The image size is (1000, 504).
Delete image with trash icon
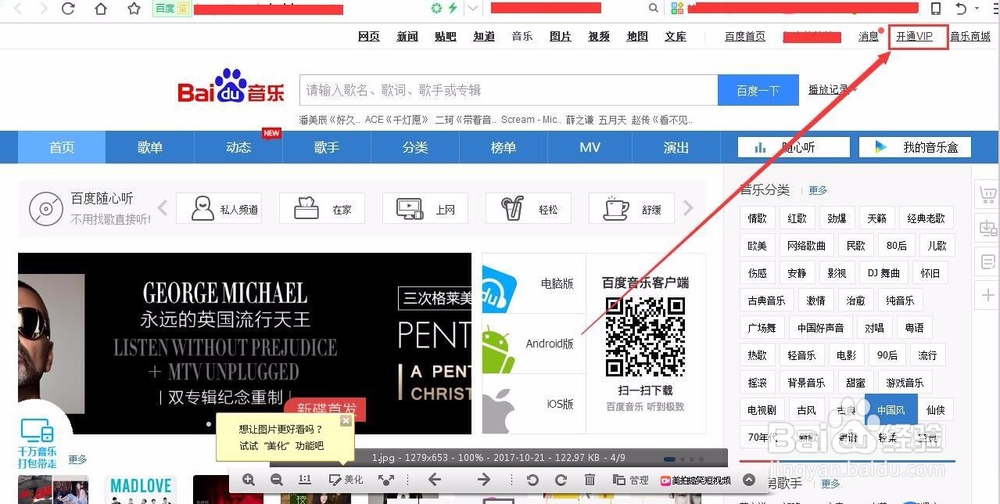coord(590,480)
